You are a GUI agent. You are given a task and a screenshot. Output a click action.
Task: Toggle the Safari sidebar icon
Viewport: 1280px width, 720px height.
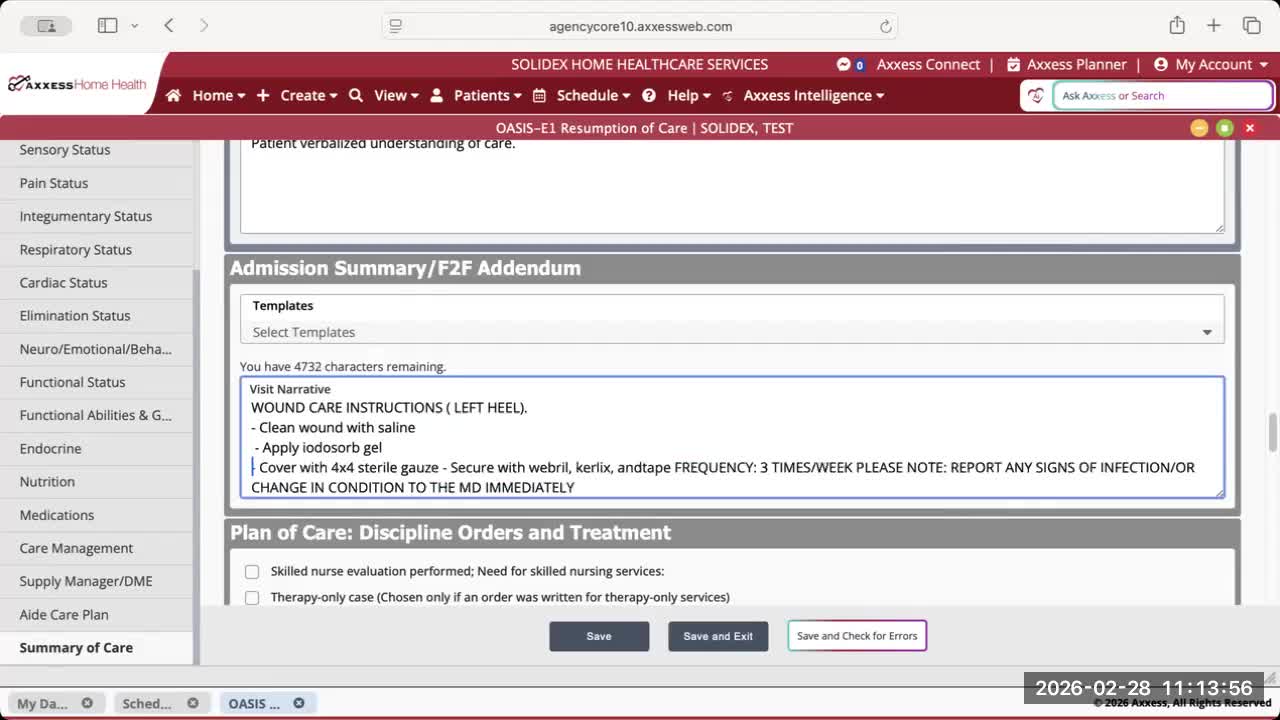[107, 26]
